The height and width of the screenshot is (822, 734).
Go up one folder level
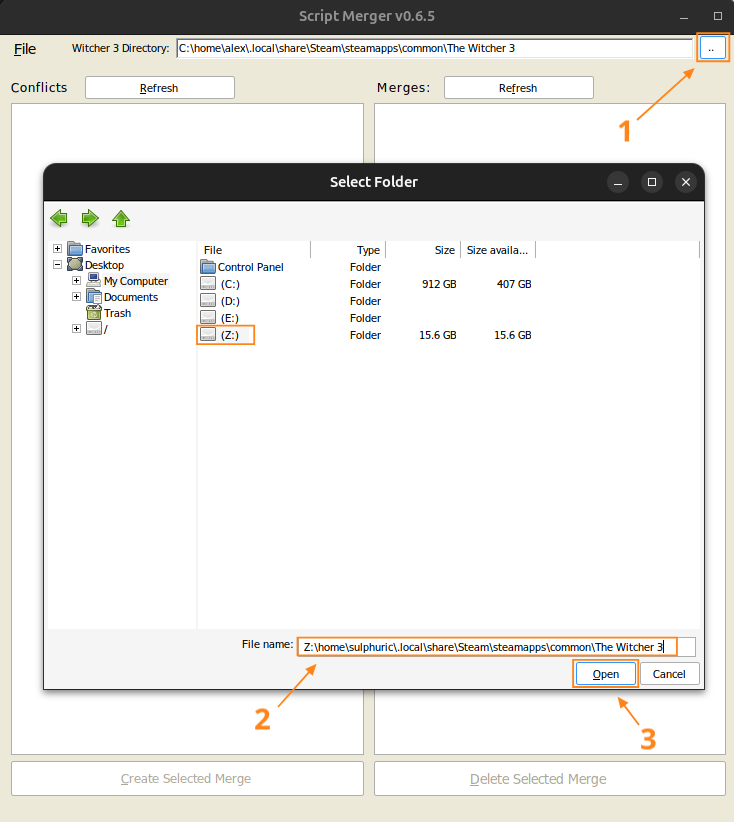tap(121, 218)
